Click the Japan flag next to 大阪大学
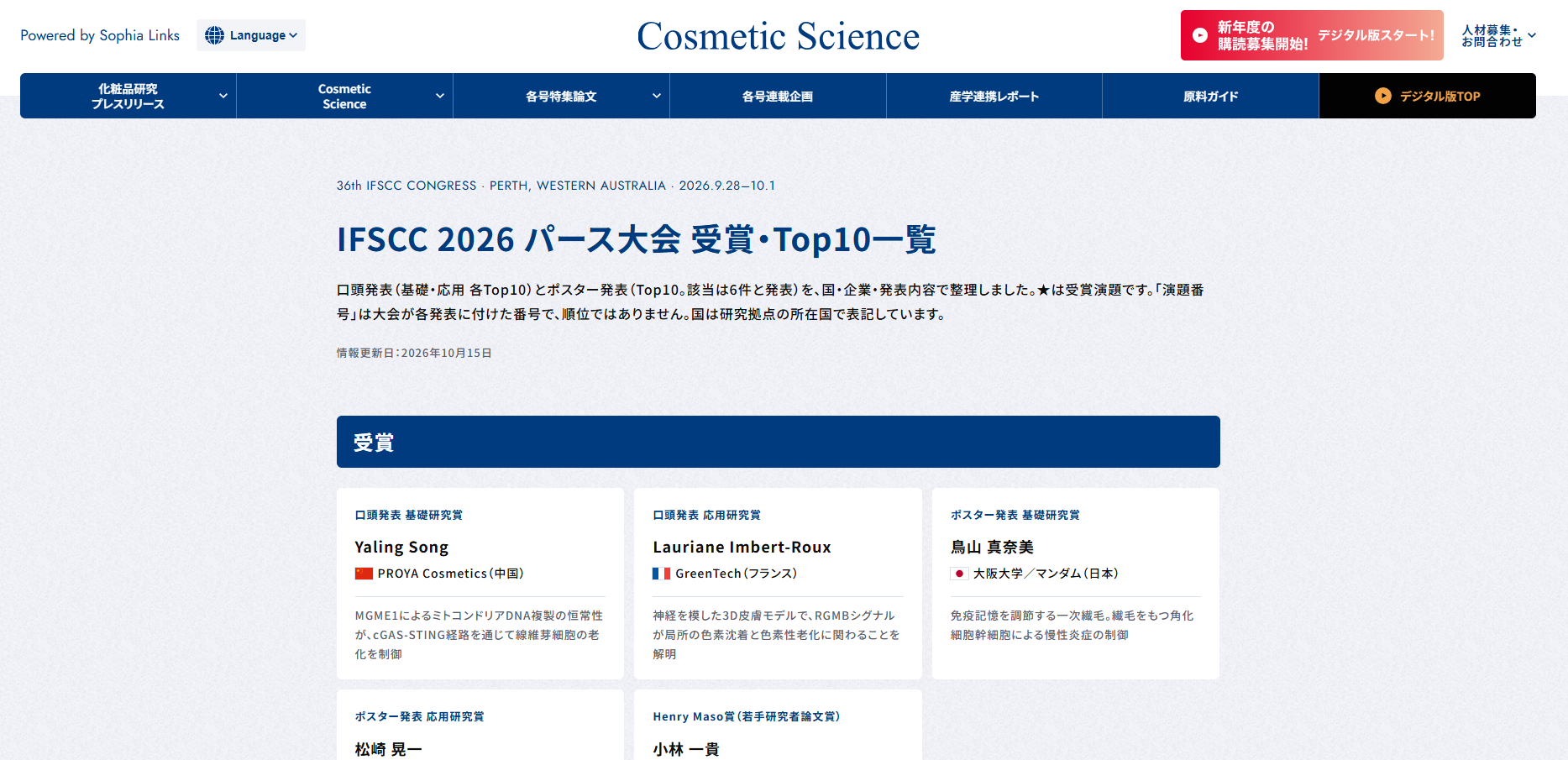Screen dimensions: 1568x760 (x=959, y=574)
